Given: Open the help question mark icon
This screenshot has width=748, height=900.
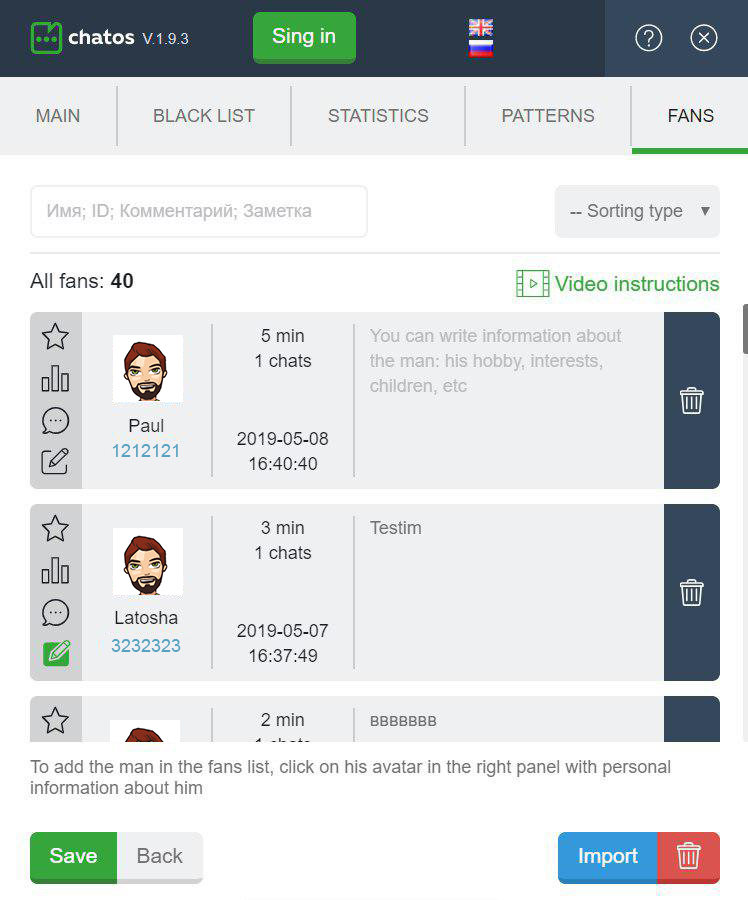Looking at the screenshot, I should (649, 38).
